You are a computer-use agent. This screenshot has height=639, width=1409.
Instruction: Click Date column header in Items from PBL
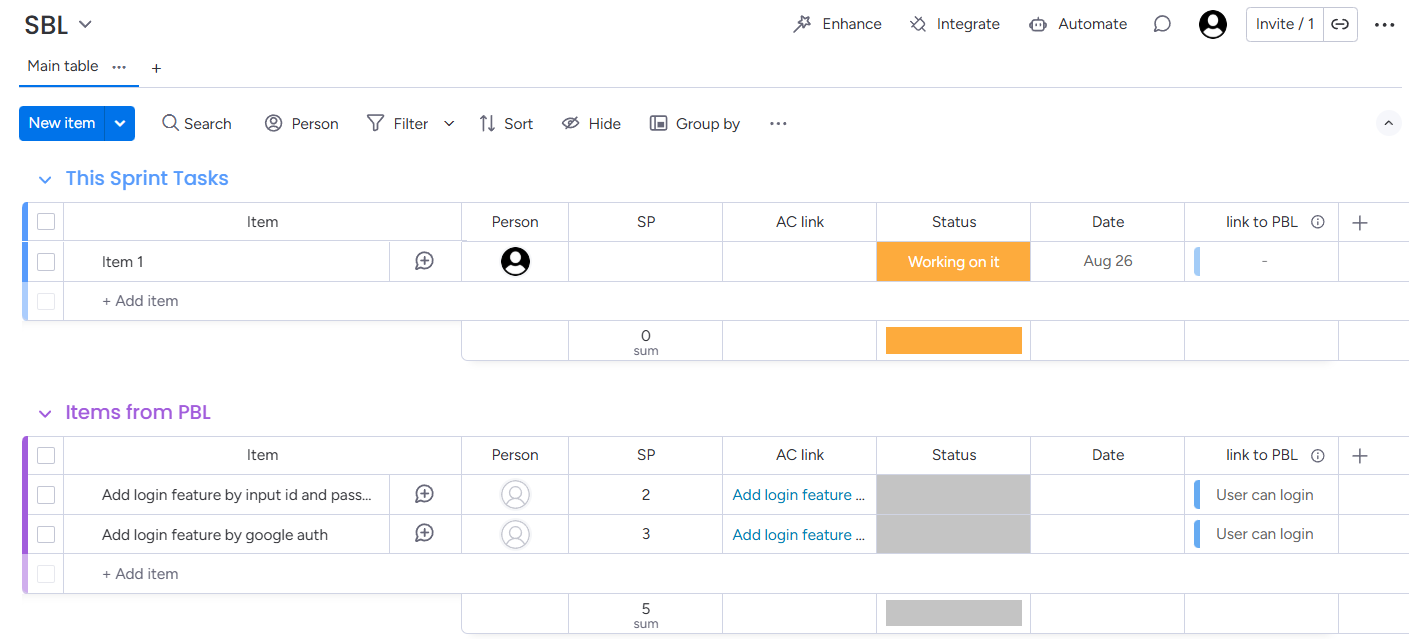tap(1107, 455)
